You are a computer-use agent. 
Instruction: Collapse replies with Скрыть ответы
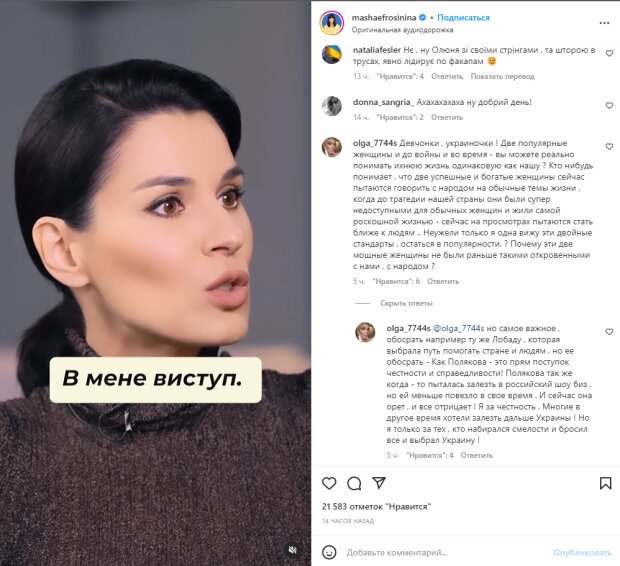pos(406,303)
